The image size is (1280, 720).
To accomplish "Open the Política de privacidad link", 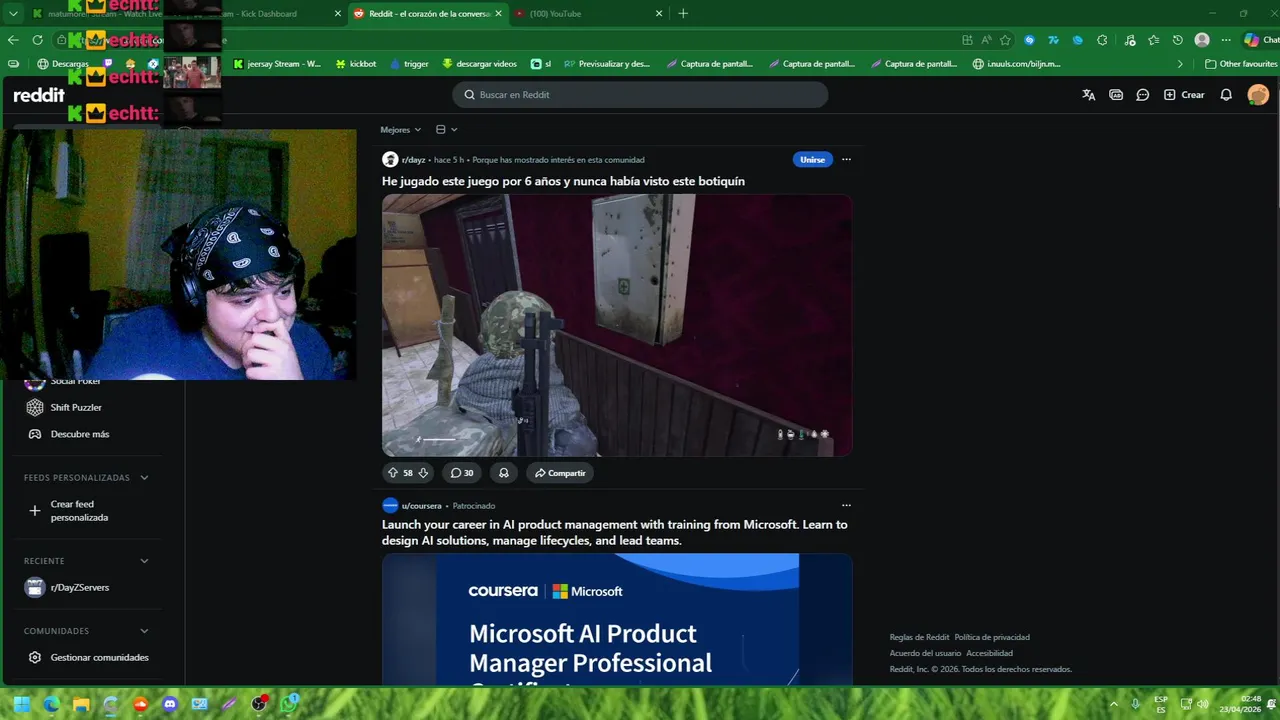I will tap(992, 637).
